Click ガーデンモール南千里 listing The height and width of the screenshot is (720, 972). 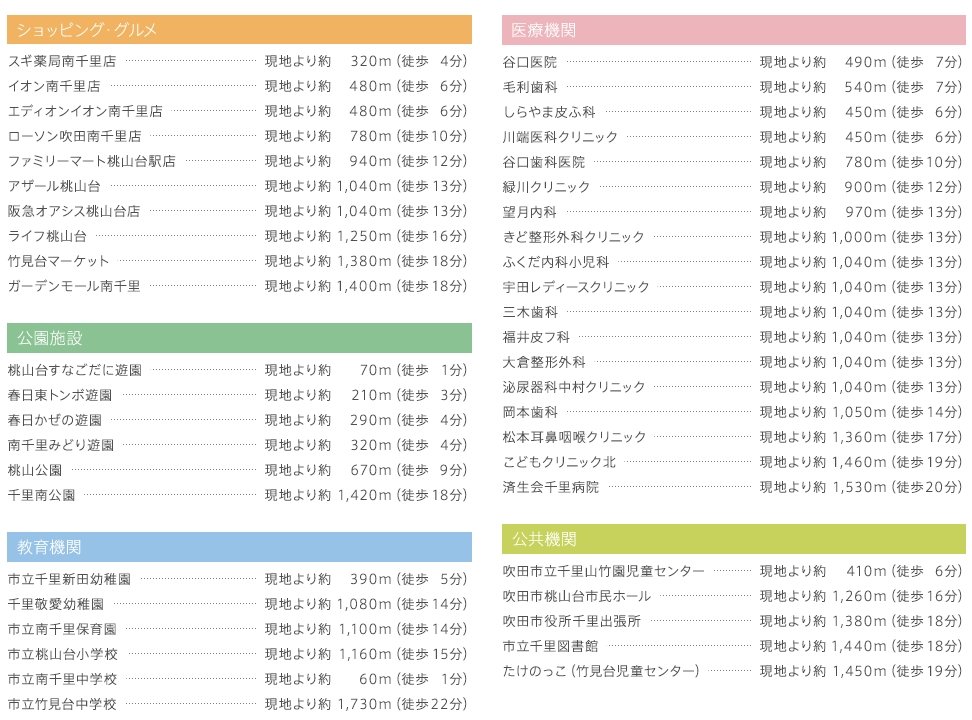click(74, 286)
